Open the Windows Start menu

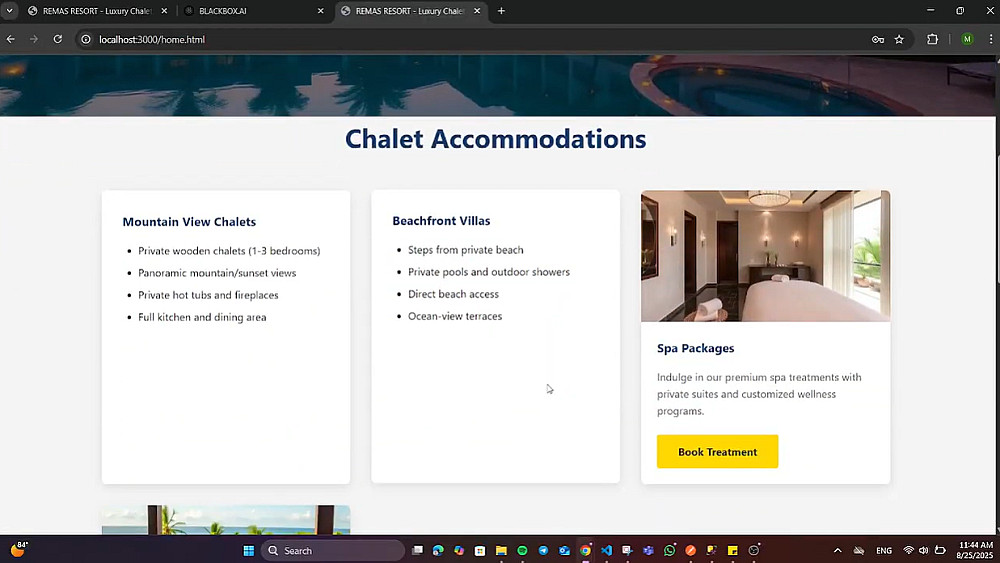[x=249, y=550]
